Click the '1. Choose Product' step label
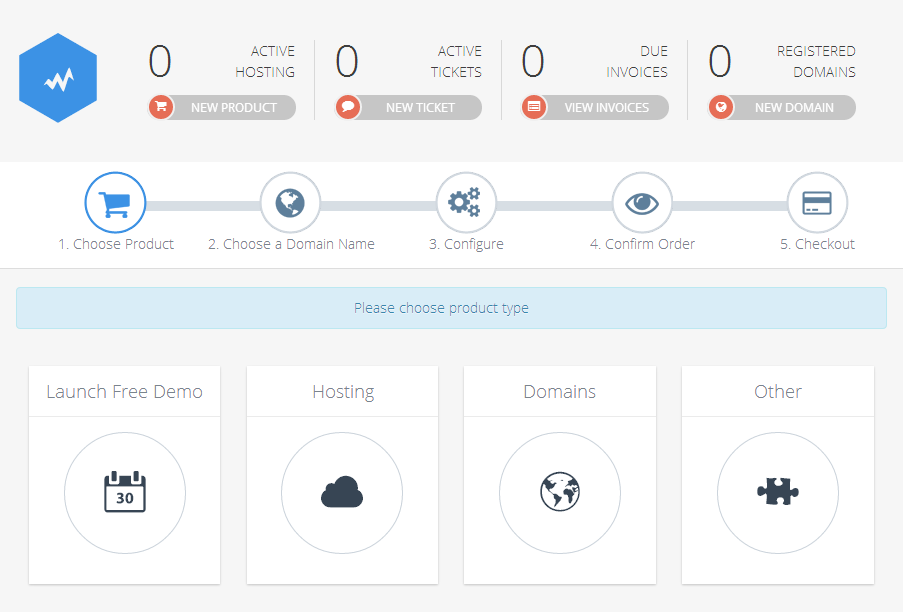903x612 pixels. pos(116,244)
